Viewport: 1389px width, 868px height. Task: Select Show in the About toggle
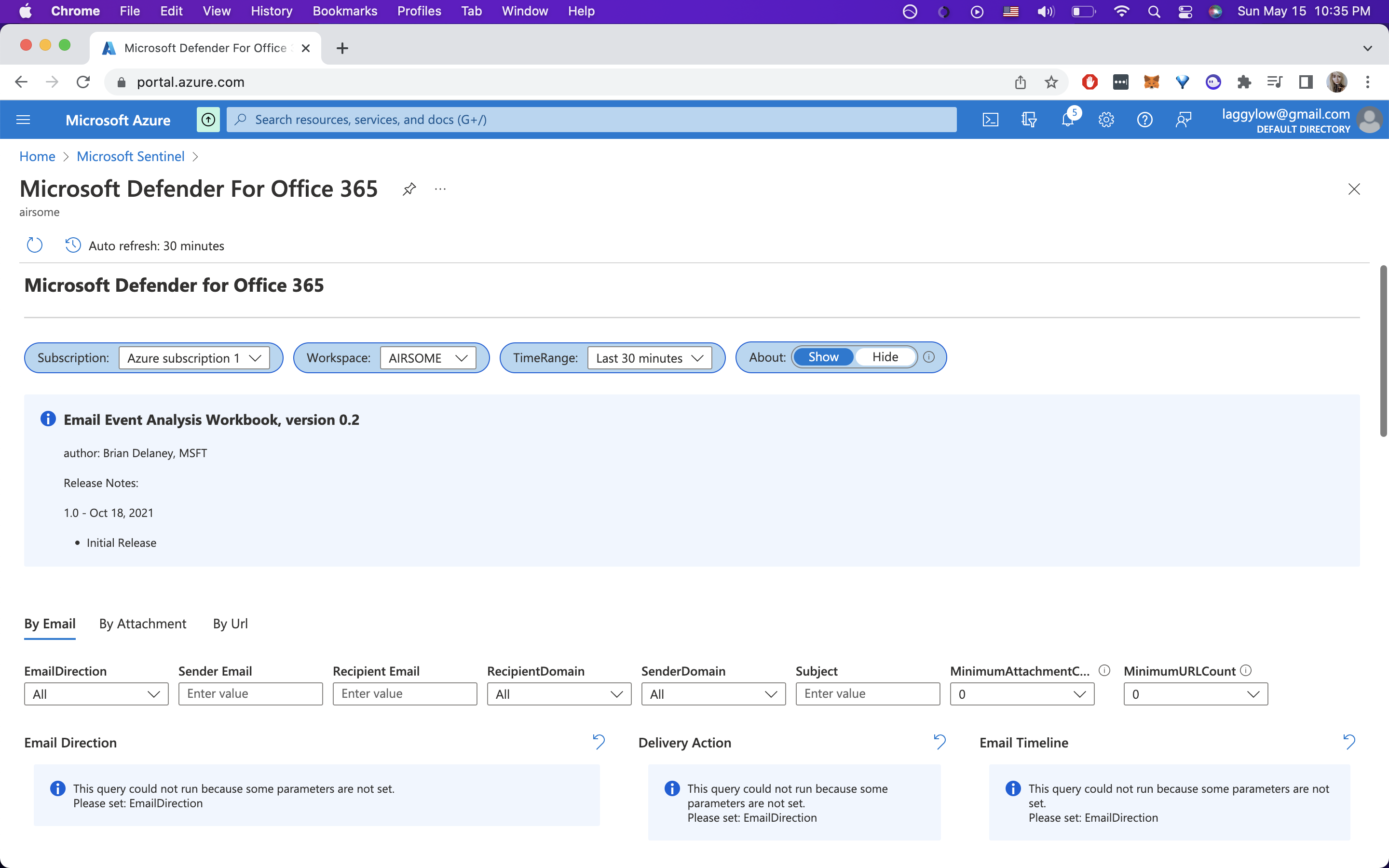point(823,357)
